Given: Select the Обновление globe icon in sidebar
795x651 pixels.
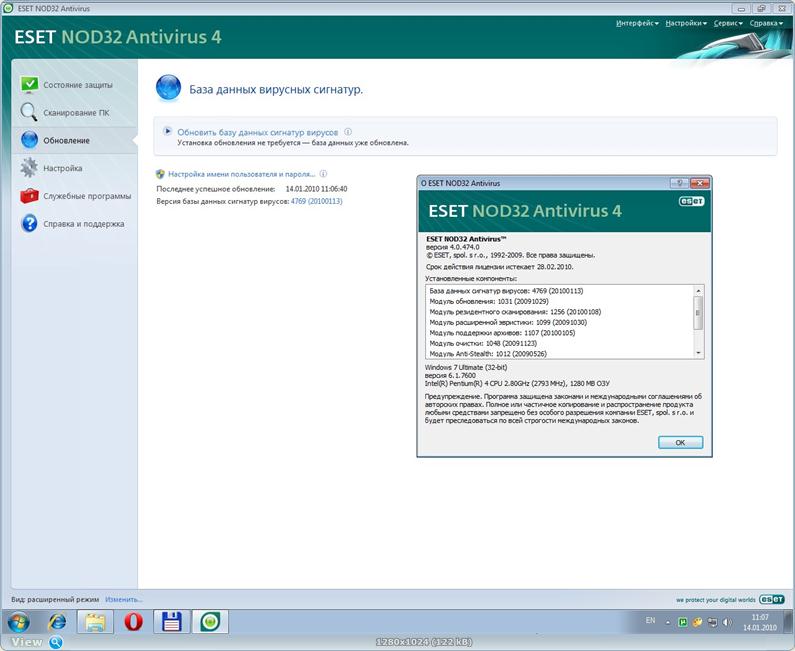Looking at the screenshot, I should point(29,140).
